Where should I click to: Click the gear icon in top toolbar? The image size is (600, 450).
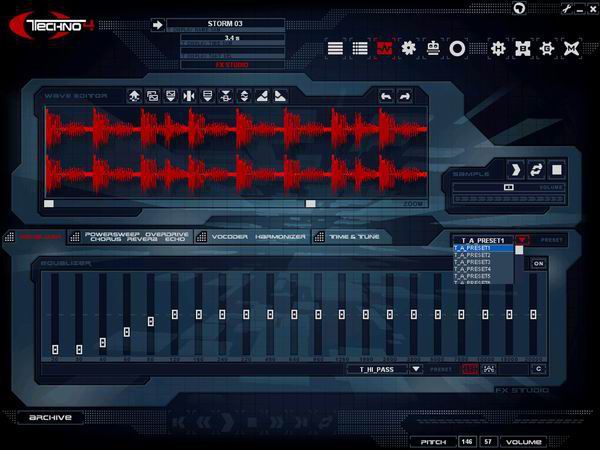click(408, 47)
